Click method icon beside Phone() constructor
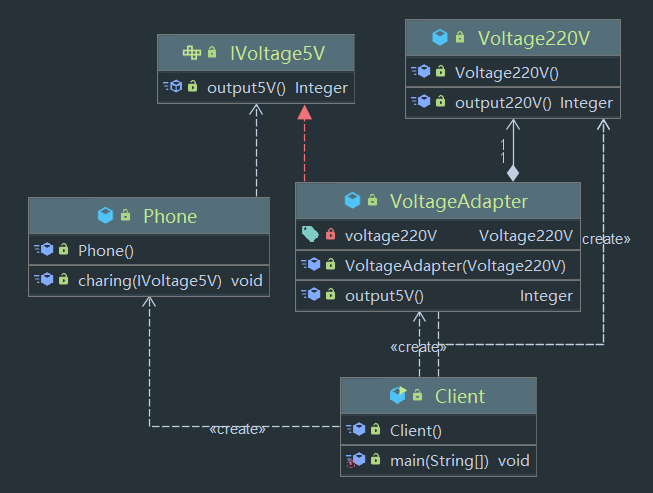This screenshot has width=653, height=493. [x=44, y=249]
